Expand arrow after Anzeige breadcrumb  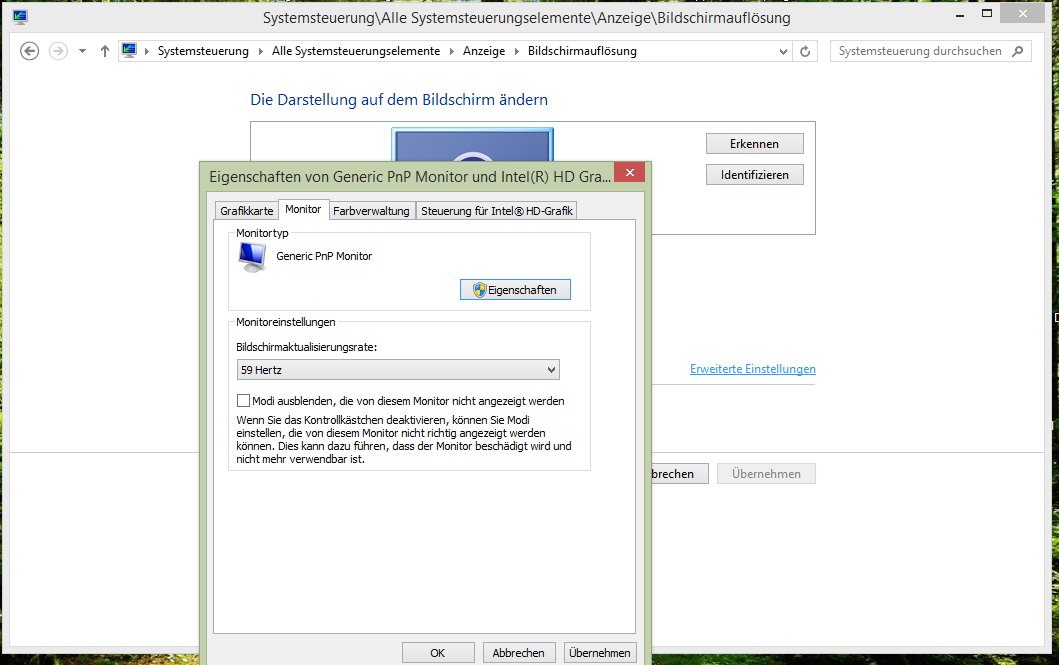click(517, 51)
